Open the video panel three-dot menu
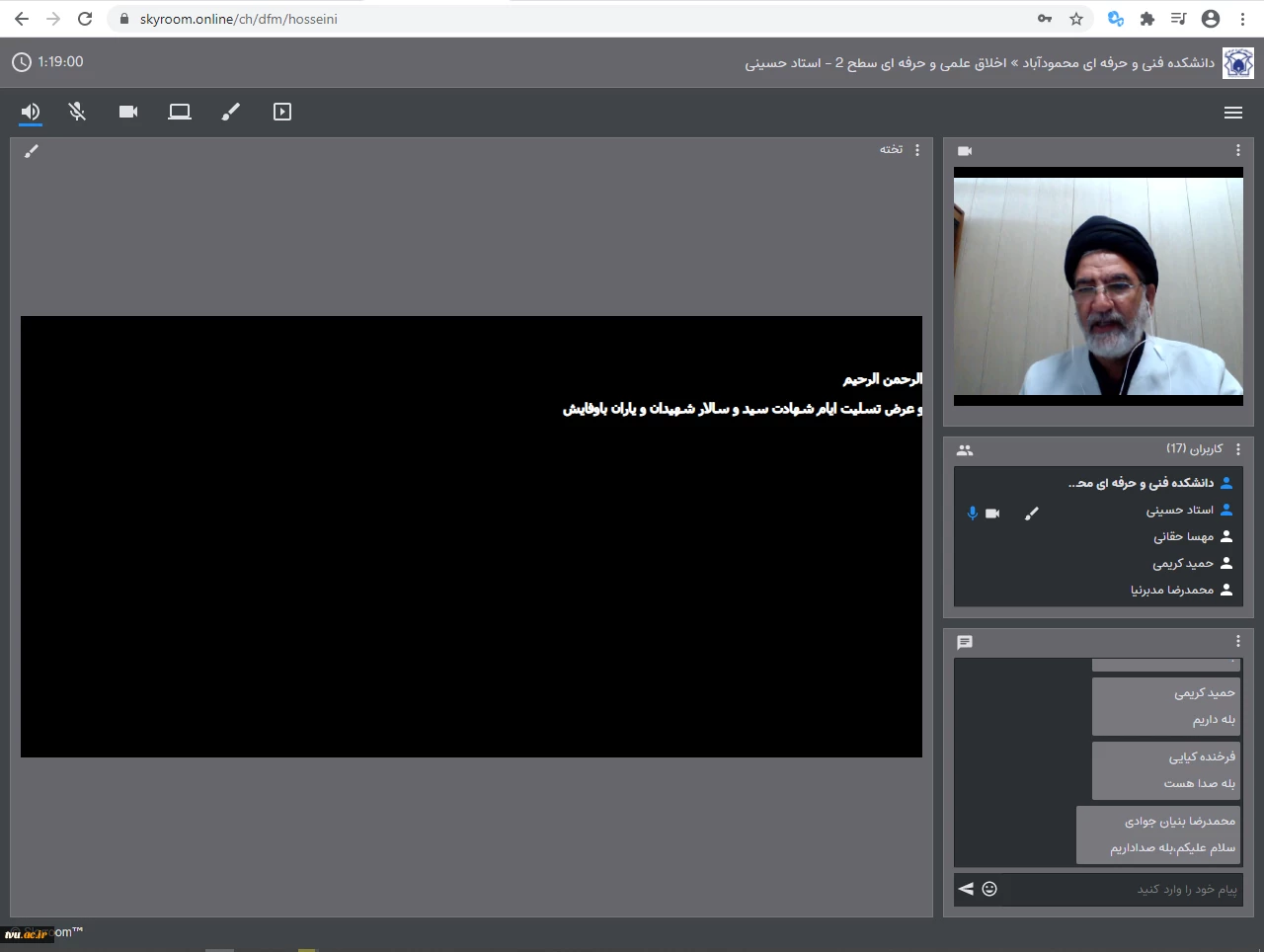This screenshot has height=952, width=1264. pyautogui.click(x=1238, y=150)
